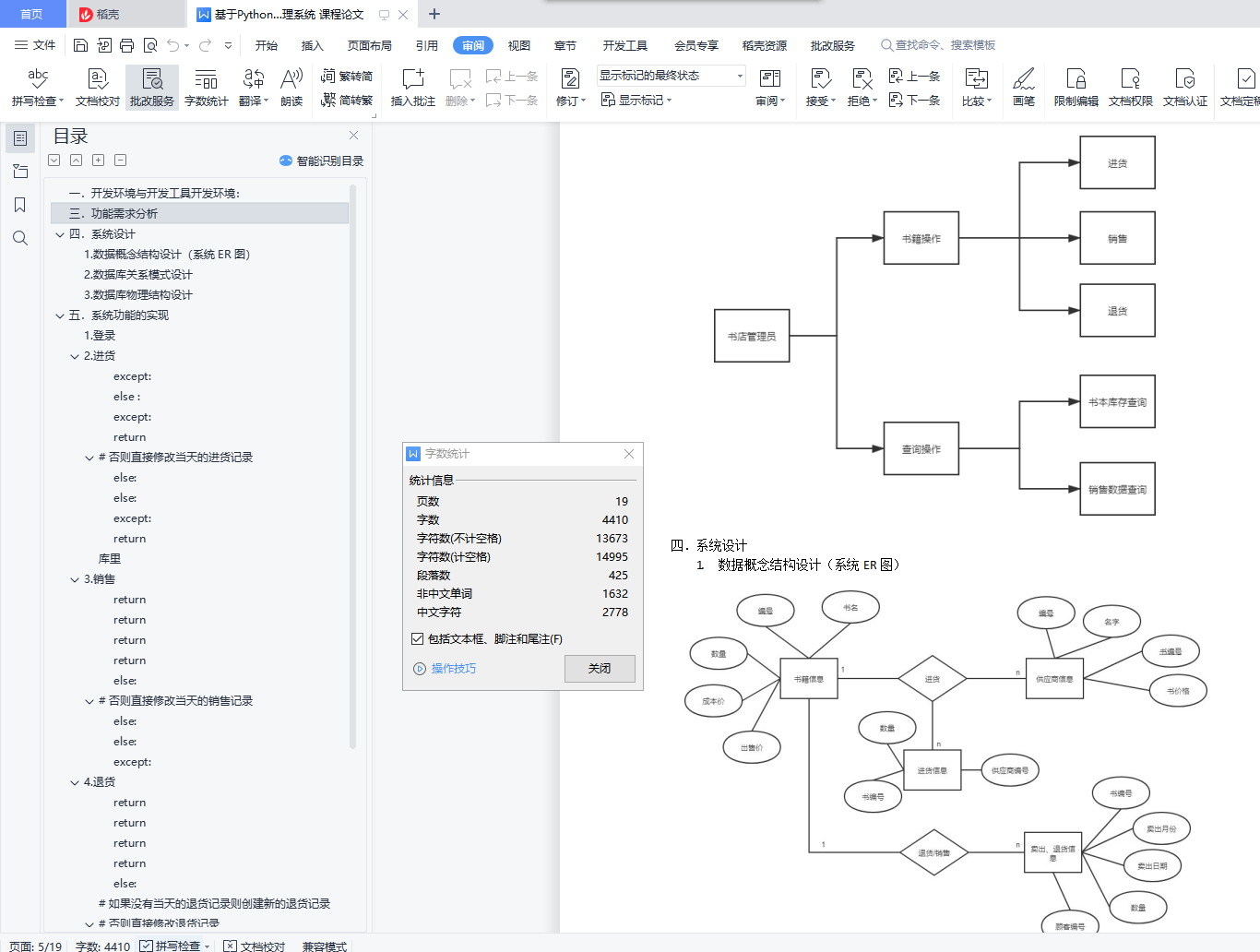The width and height of the screenshot is (1260, 952).
Task: Open a new tab with the plus button
Action: coord(434,14)
